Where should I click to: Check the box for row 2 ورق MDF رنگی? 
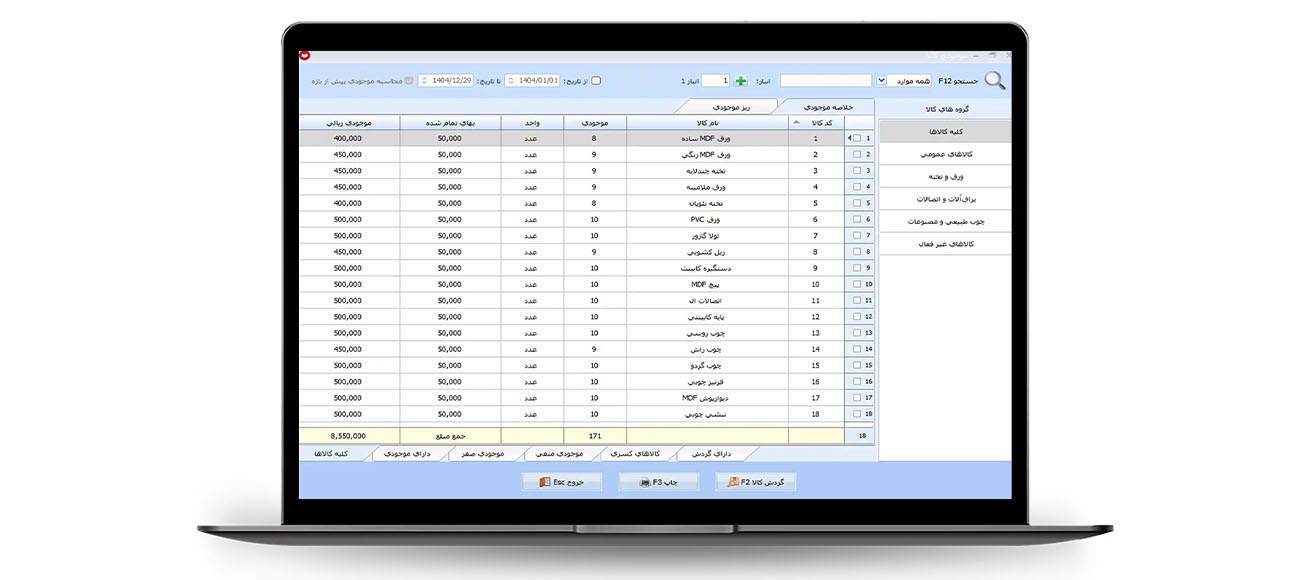(x=857, y=155)
